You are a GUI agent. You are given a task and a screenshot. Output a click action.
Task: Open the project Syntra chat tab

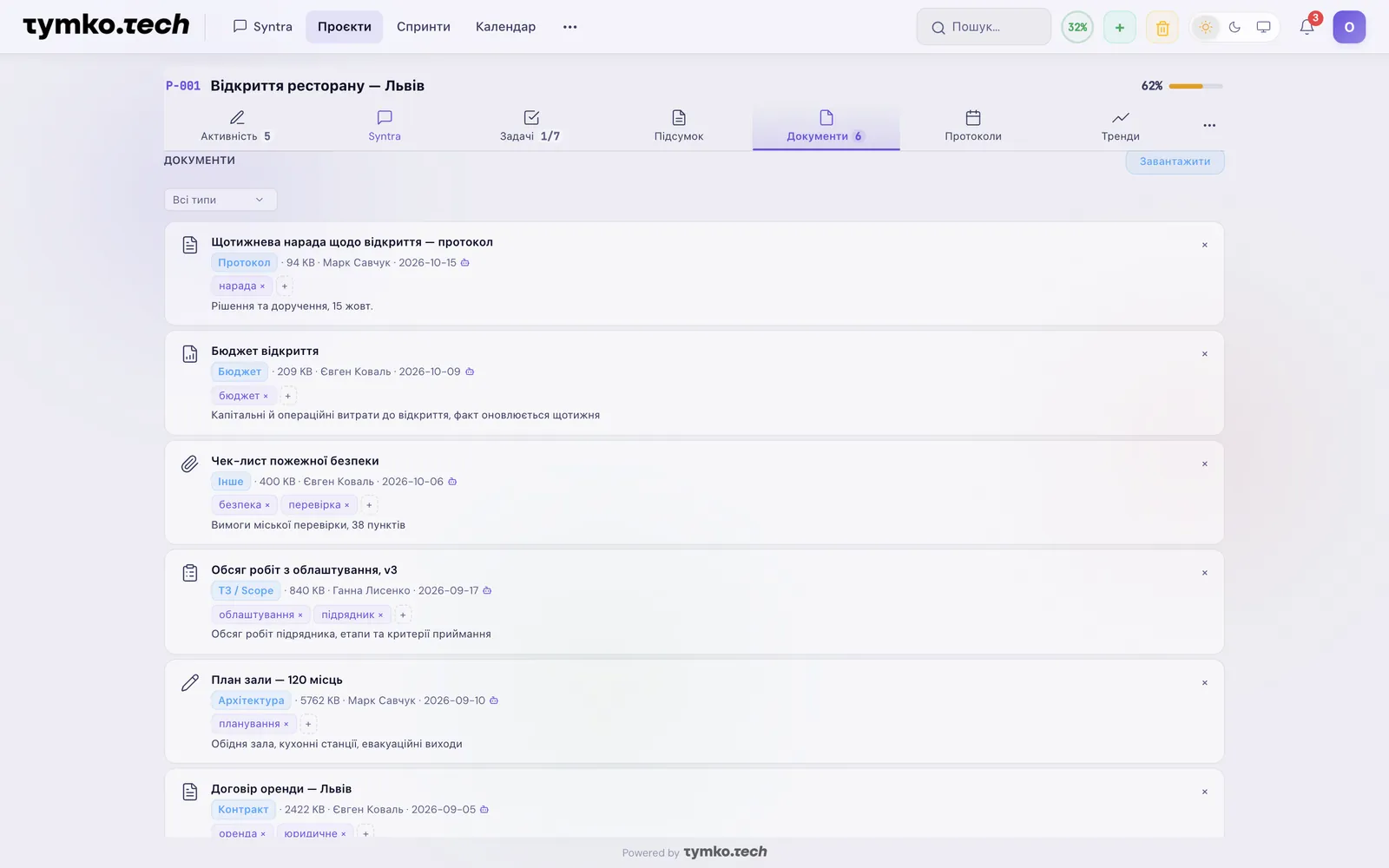[x=385, y=127]
